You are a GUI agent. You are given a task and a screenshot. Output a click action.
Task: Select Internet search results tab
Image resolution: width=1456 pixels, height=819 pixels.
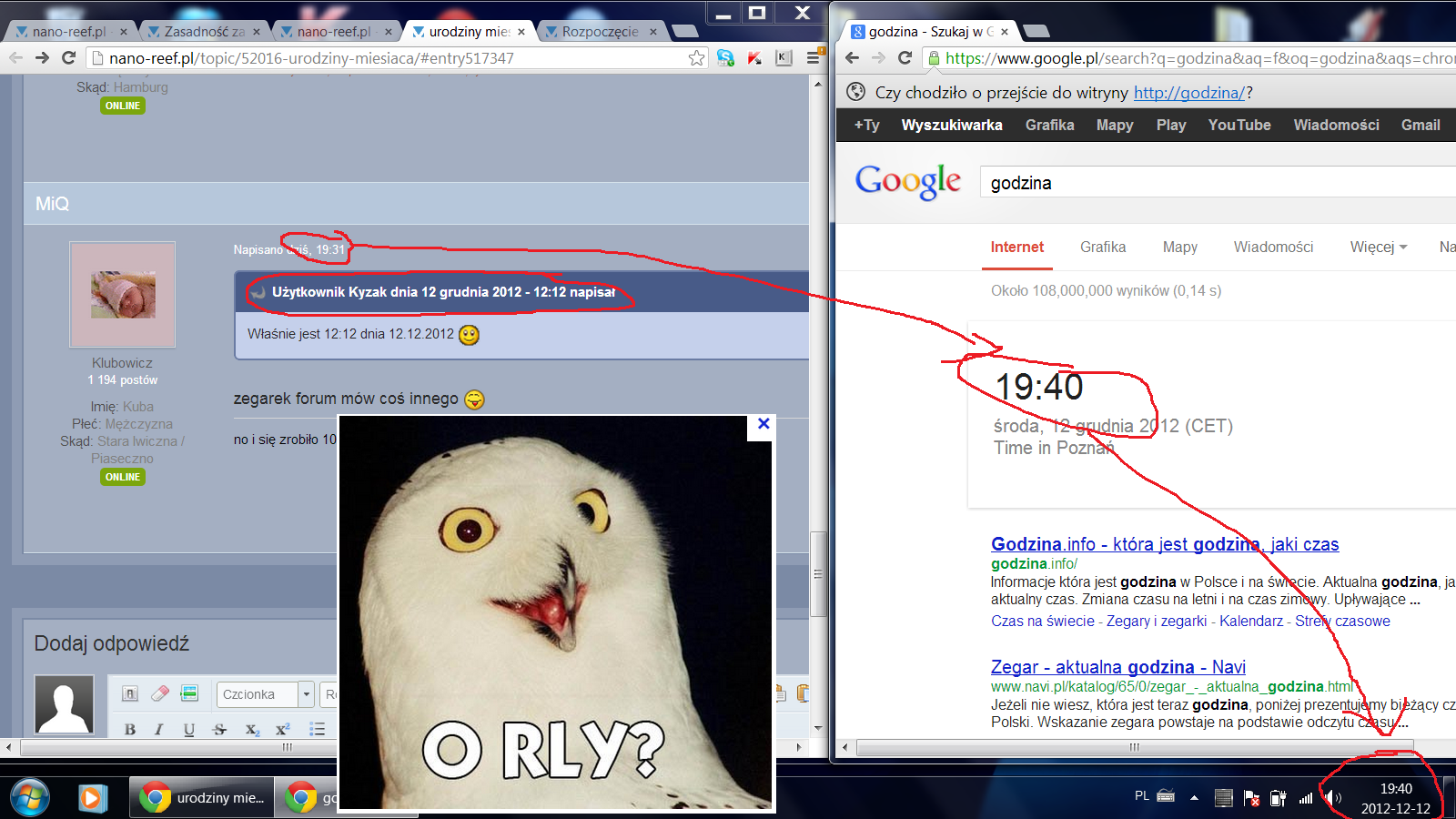pyautogui.click(x=1016, y=247)
